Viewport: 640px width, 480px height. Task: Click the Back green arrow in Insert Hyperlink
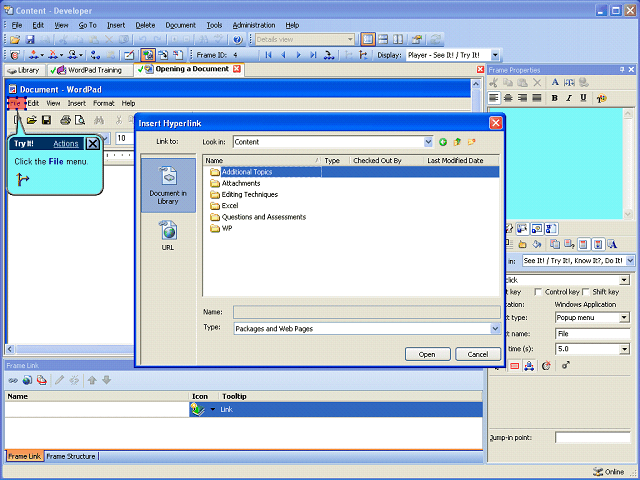point(443,142)
